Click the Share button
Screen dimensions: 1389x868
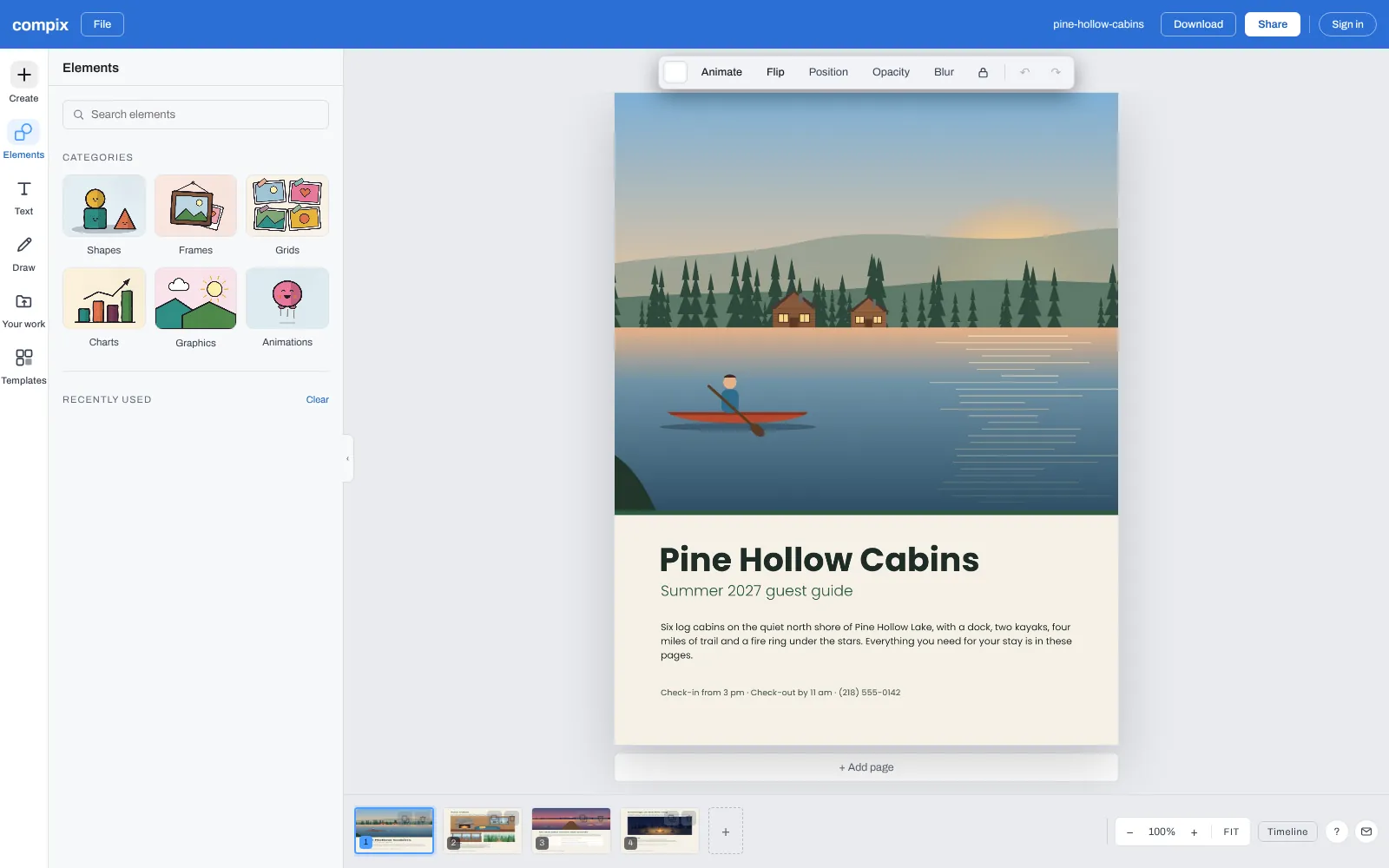pos(1273,24)
